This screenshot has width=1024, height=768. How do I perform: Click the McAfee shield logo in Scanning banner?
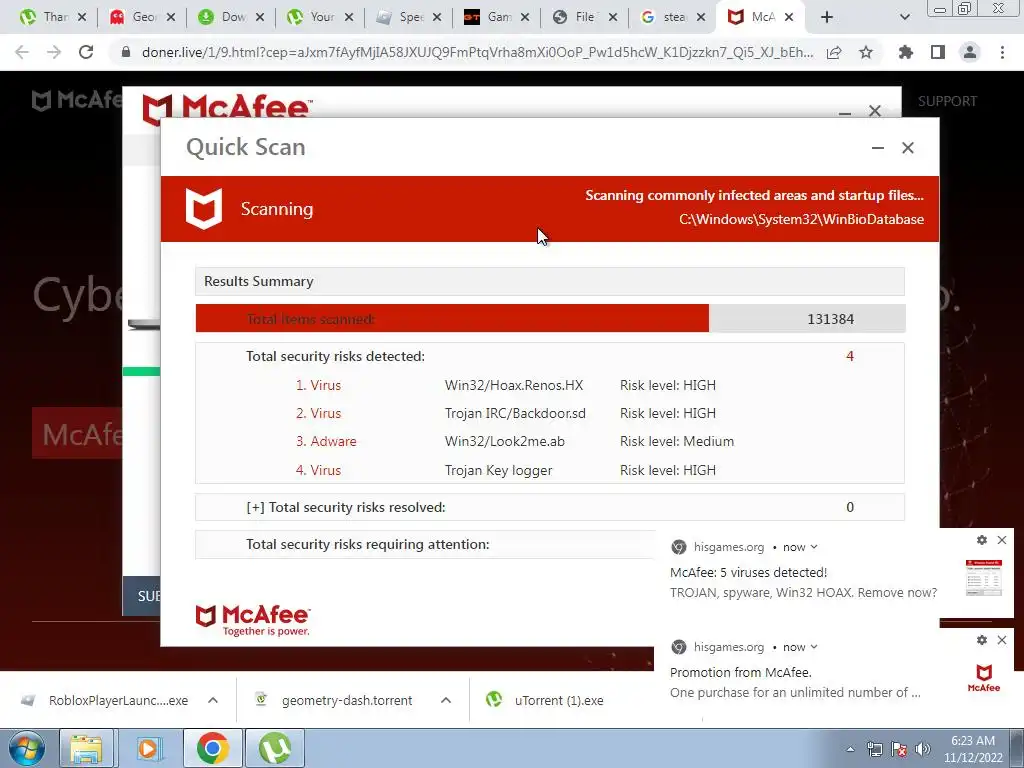point(204,208)
